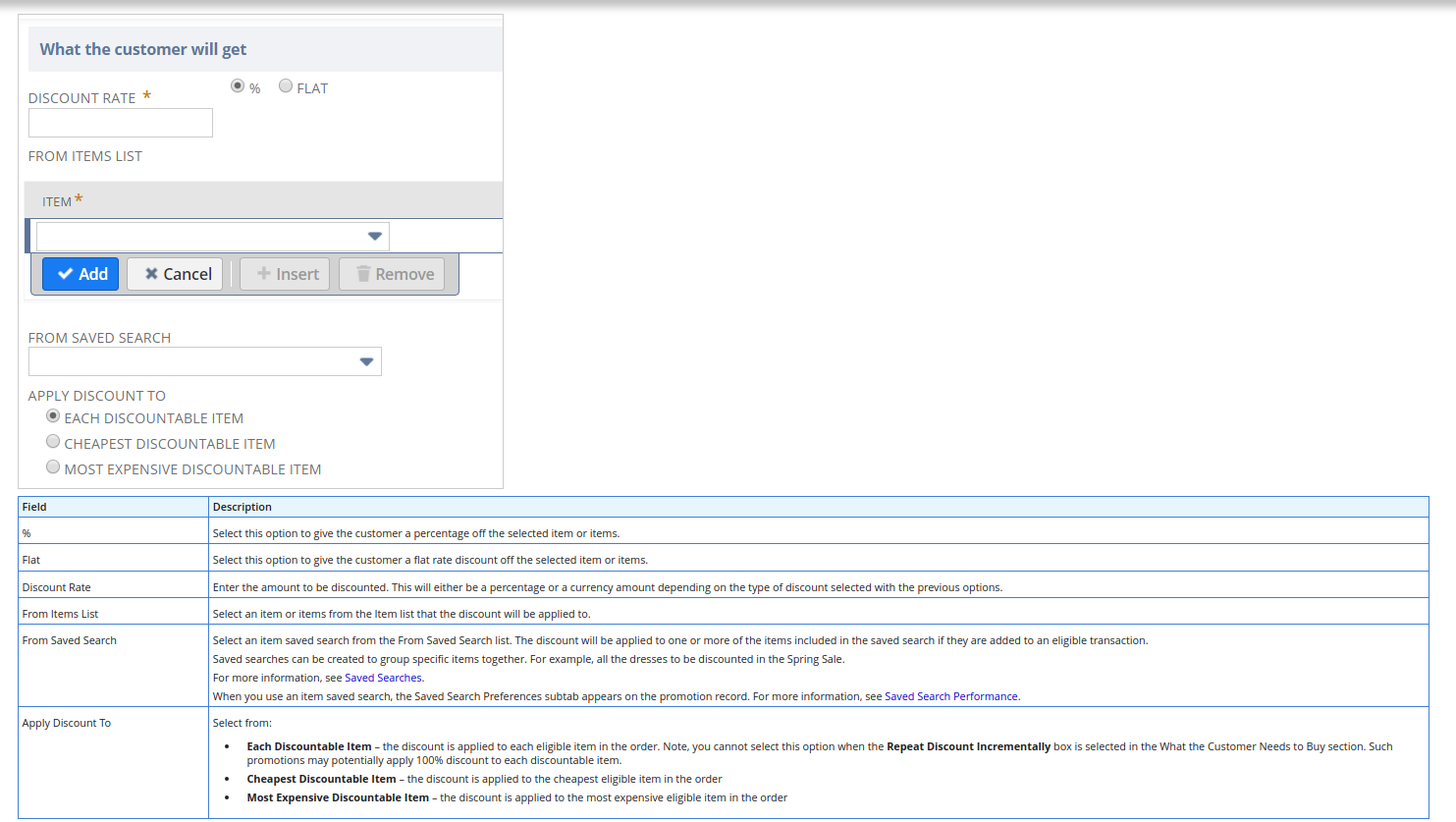Focus the Discount Rate input field
1456x822 pixels.
[121, 123]
